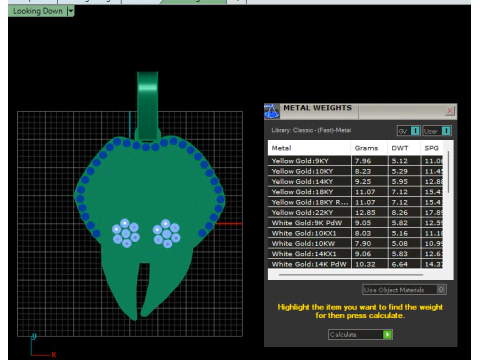Viewport: 480px width, 360px height.
Task: Select the White Gold:10KX1 row
Action: click(355, 233)
